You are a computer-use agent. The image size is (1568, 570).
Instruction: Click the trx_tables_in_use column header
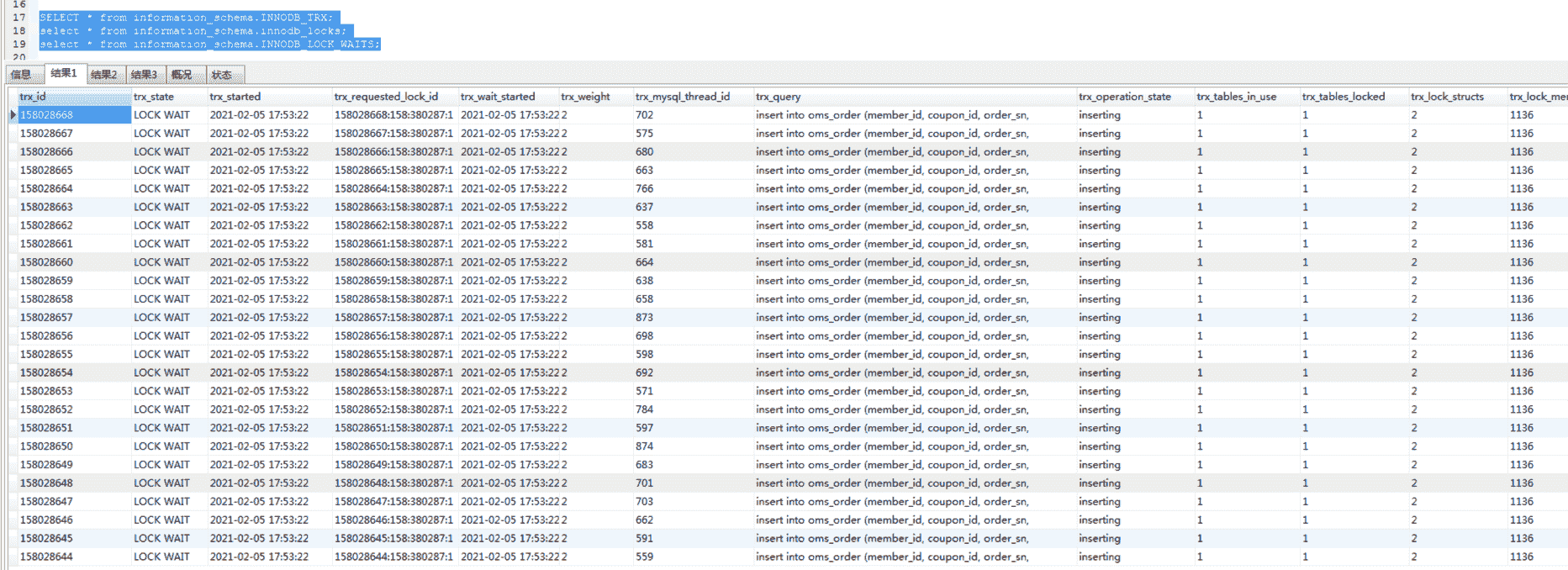1248,97
